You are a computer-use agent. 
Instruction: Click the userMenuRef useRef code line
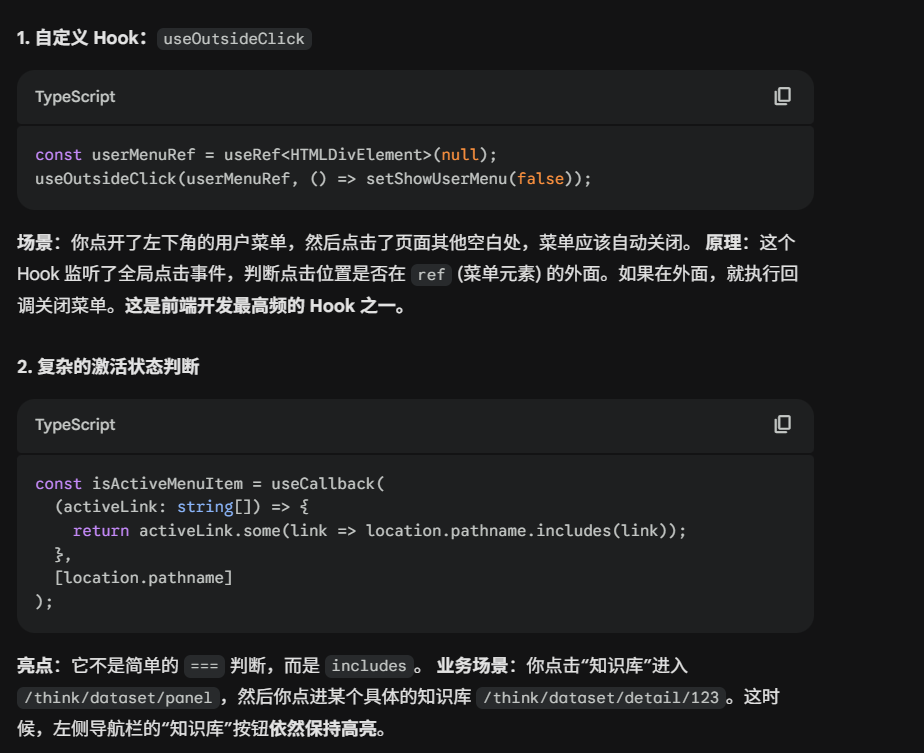[x=265, y=155]
